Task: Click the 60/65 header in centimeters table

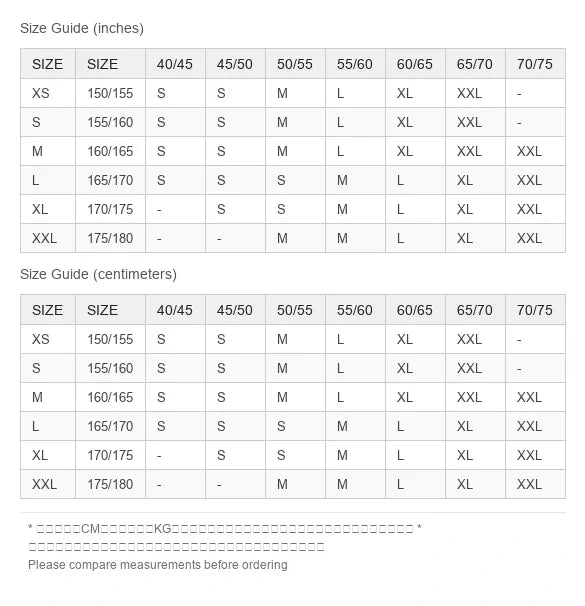Action: (x=415, y=310)
